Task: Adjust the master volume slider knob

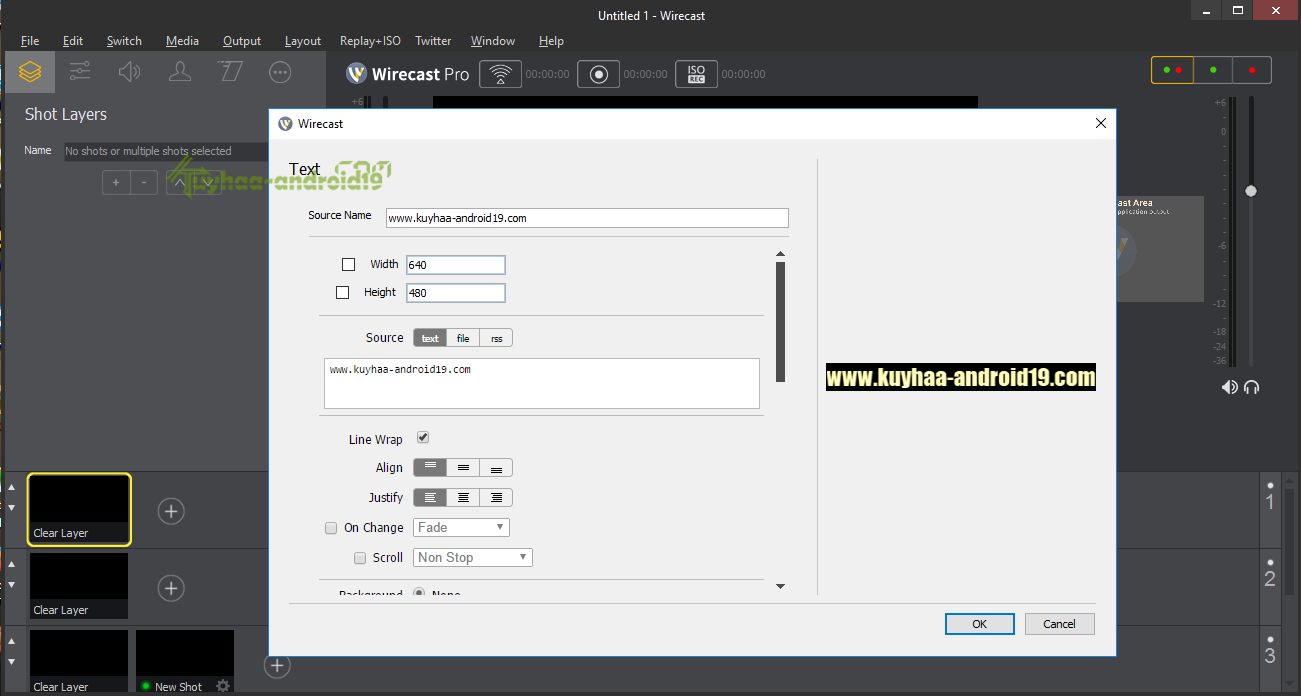Action: [x=1250, y=190]
